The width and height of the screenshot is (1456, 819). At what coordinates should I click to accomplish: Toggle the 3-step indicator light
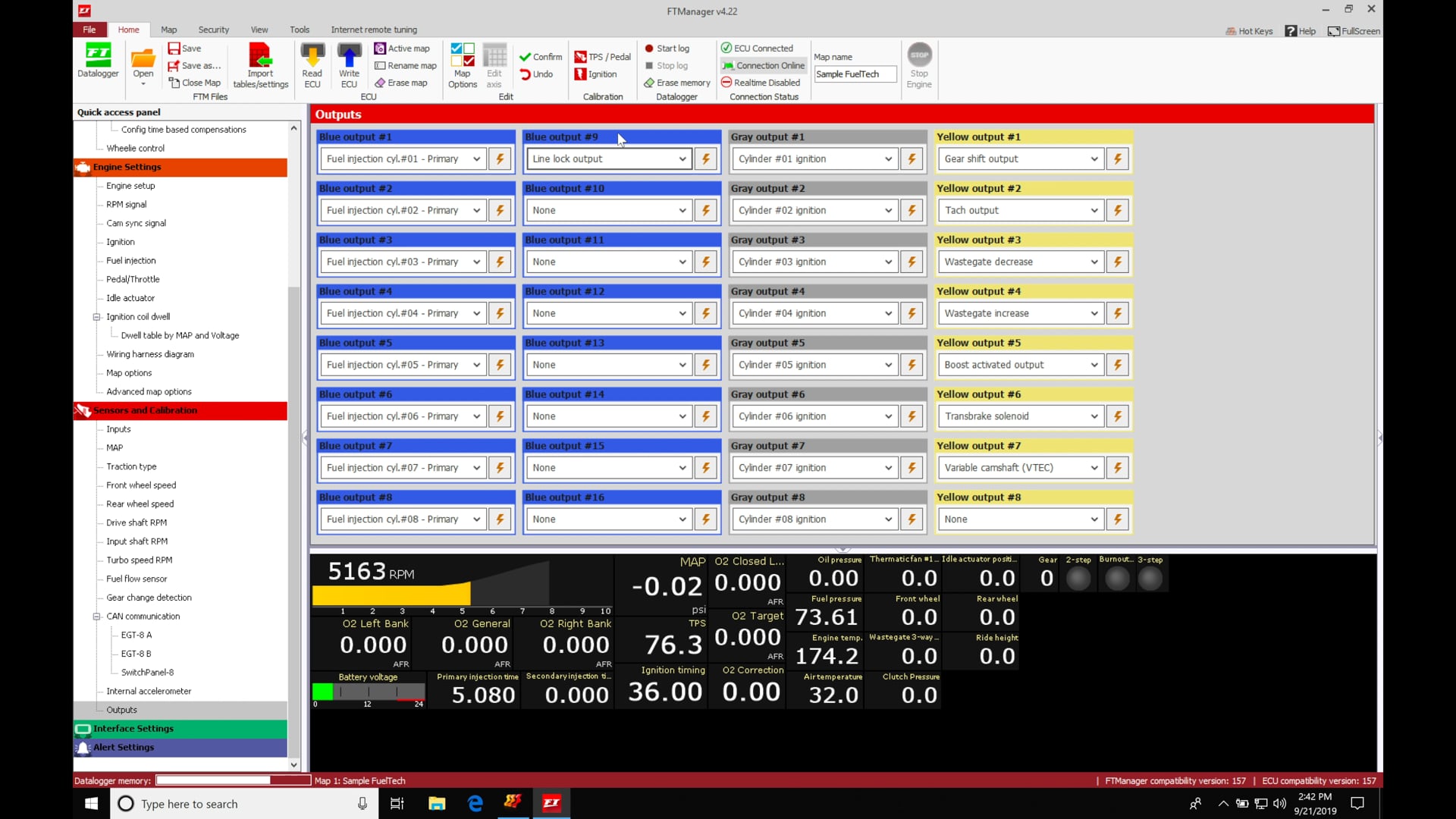click(x=1150, y=579)
